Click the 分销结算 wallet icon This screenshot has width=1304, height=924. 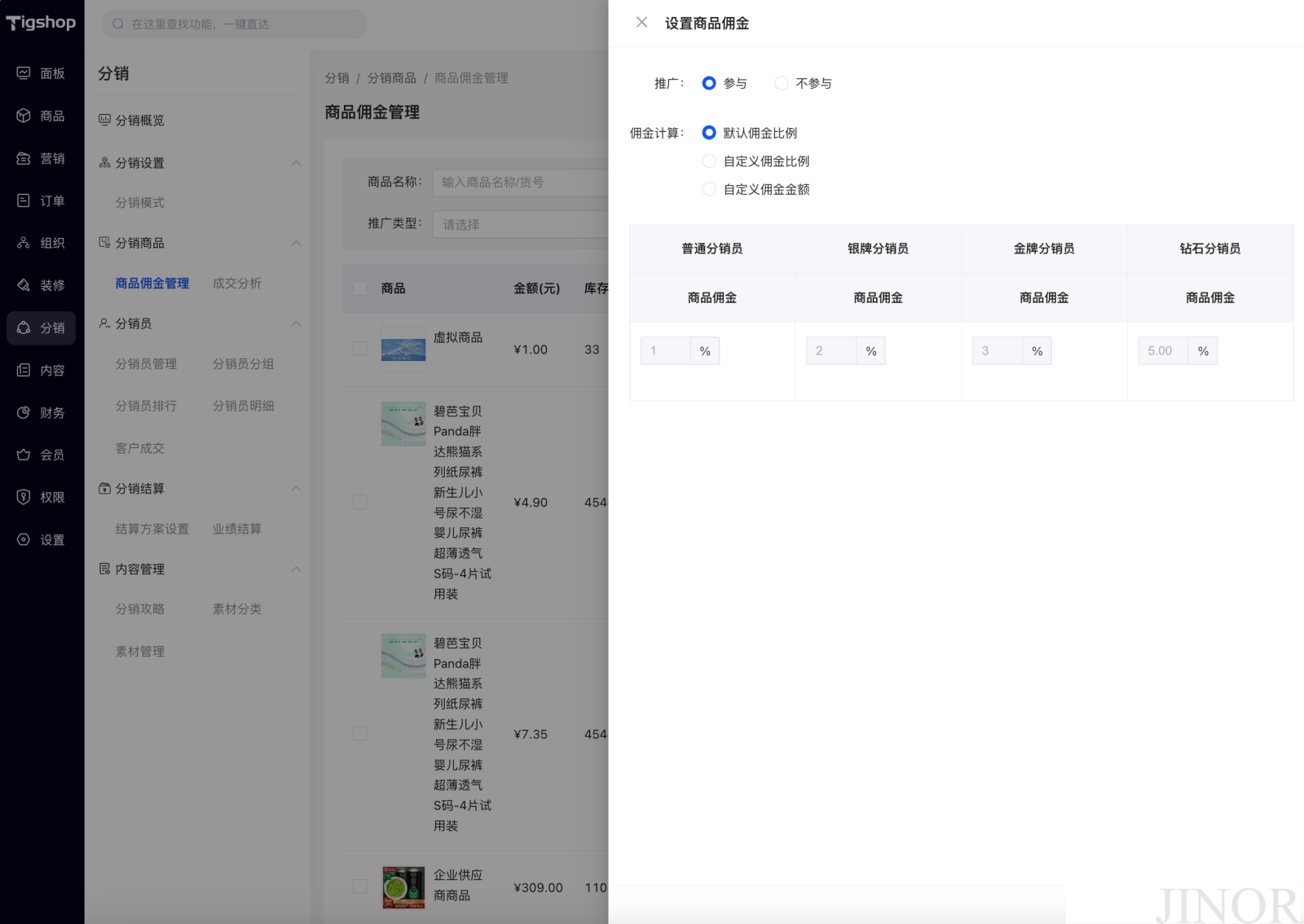click(104, 489)
